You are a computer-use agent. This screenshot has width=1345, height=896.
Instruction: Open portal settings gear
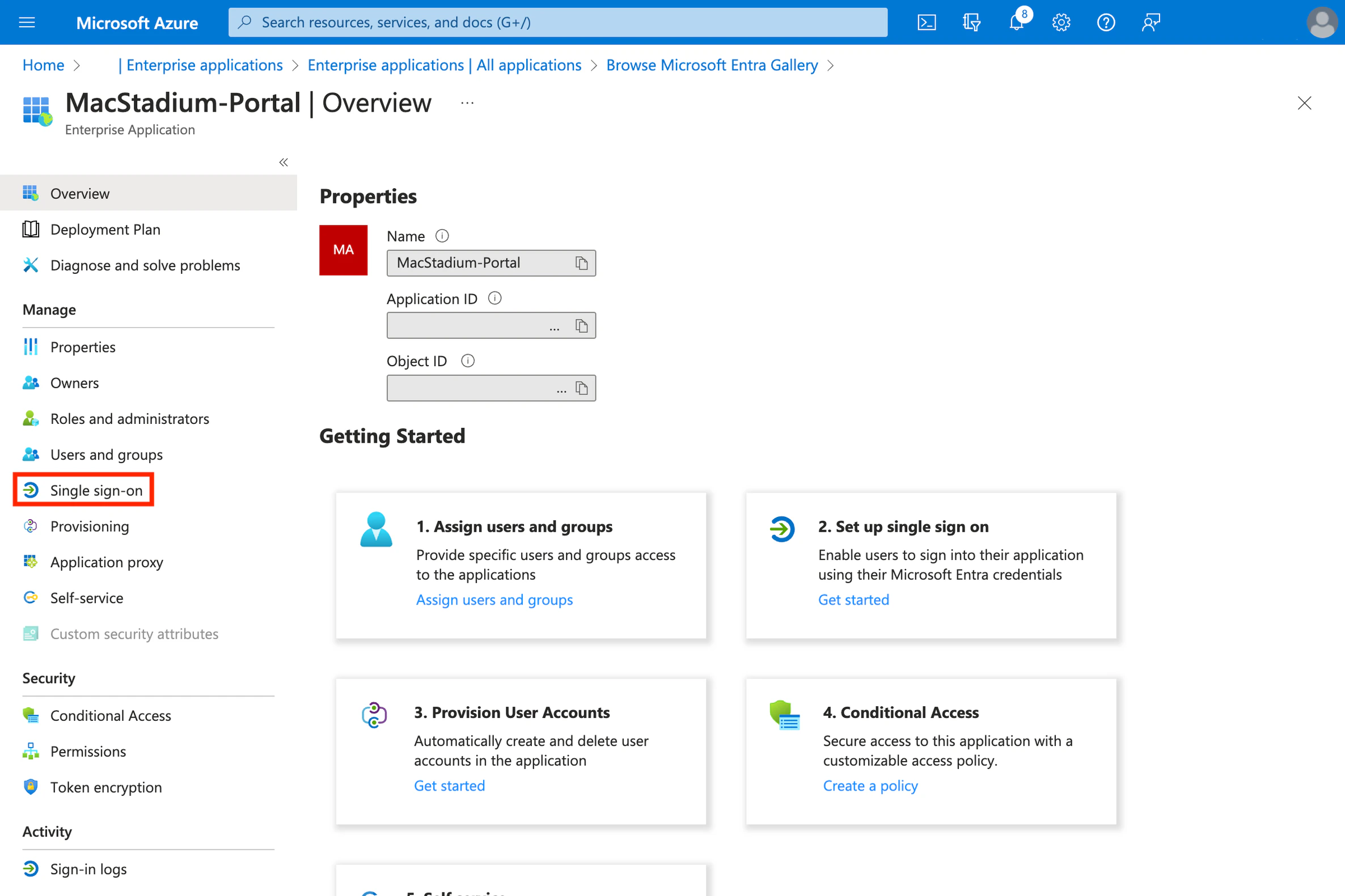(1061, 22)
